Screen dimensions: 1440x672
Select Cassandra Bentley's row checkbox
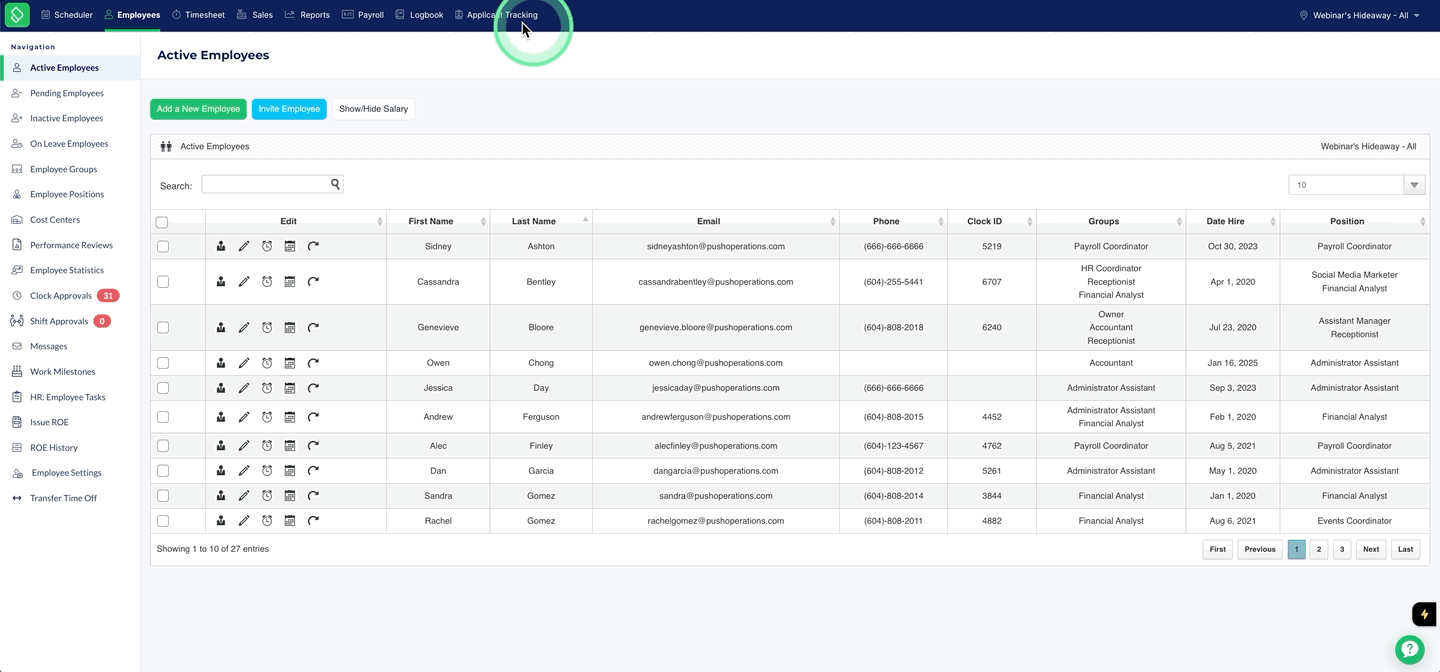click(x=163, y=282)
